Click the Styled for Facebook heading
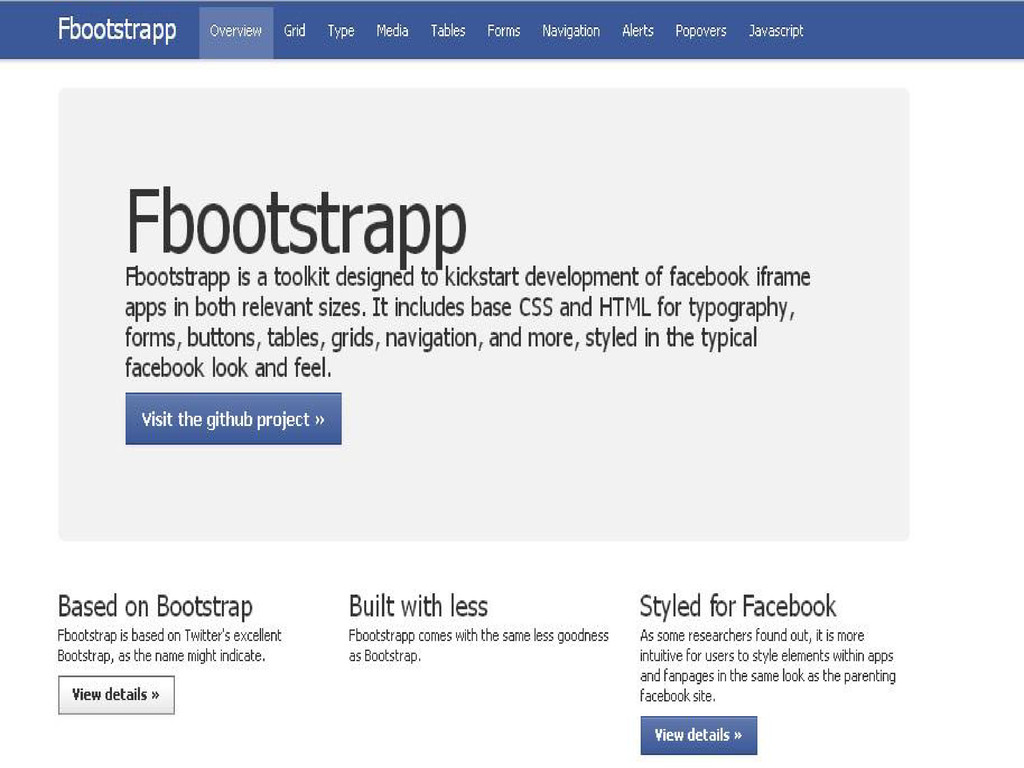This screenshot has height=768, width=1024. click(738, 606)
